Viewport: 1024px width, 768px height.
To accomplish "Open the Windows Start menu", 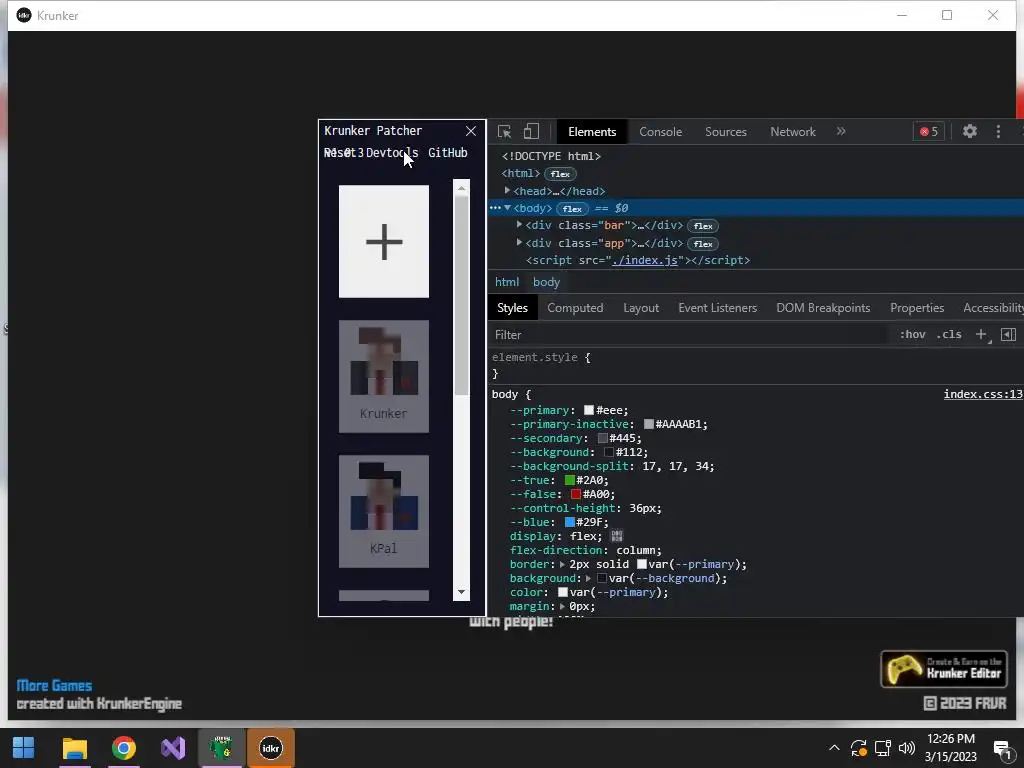I will point(24,748).
